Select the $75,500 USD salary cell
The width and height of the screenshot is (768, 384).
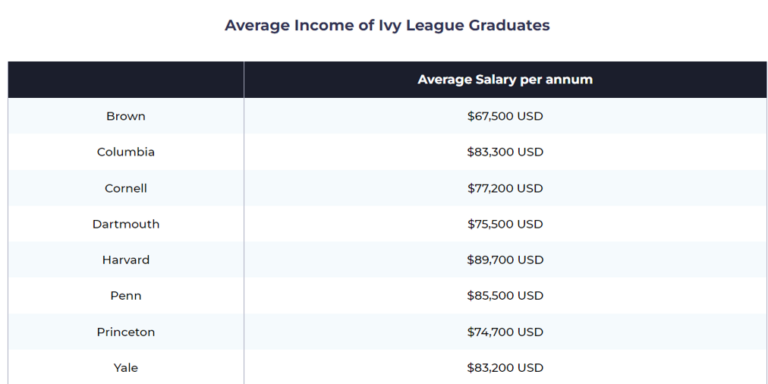coord(505,224)
